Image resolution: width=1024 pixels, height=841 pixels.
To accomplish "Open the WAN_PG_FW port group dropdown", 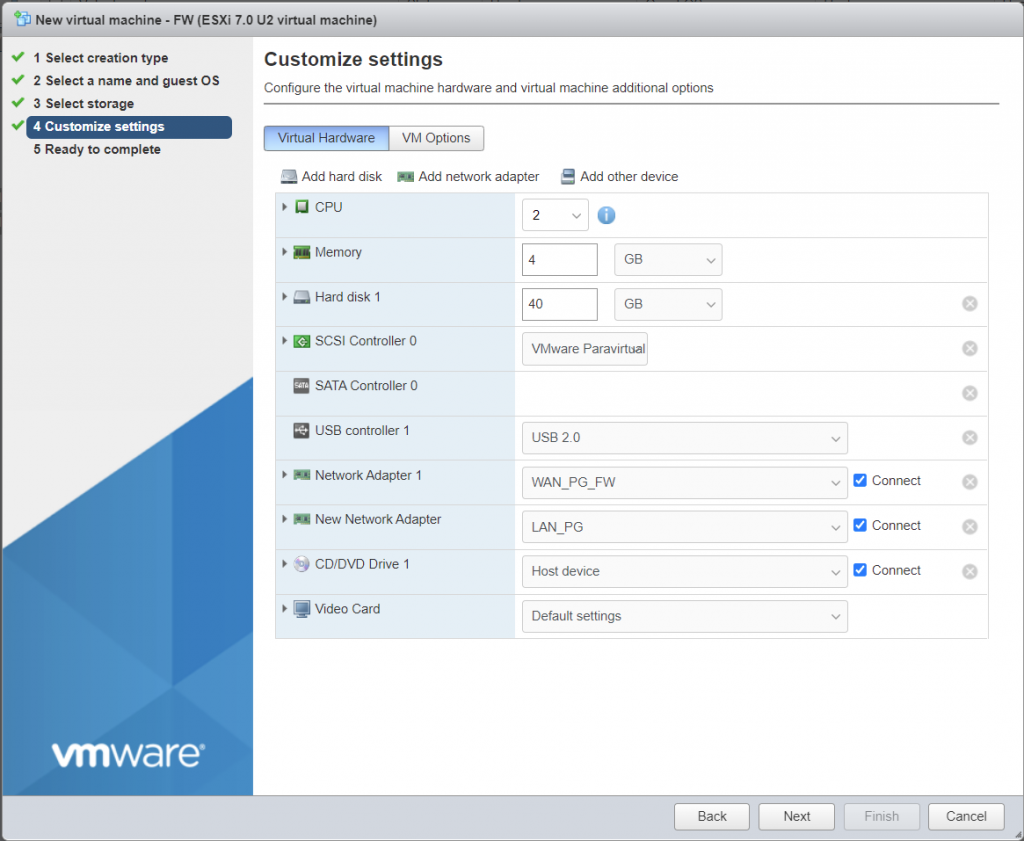I will point(684,483).
